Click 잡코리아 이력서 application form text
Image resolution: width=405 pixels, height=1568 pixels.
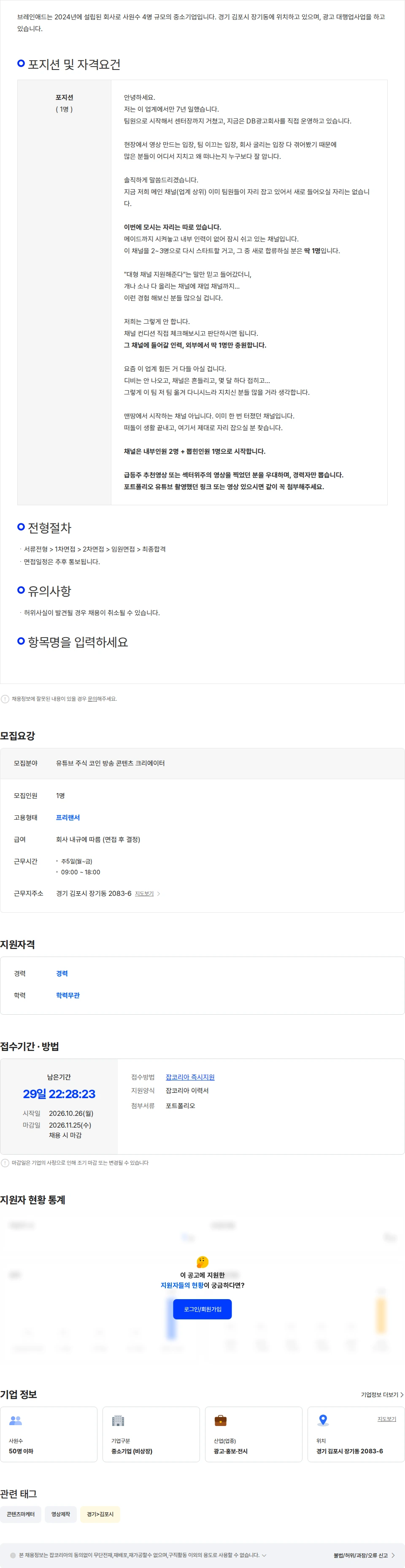(x=187, y=1091)
